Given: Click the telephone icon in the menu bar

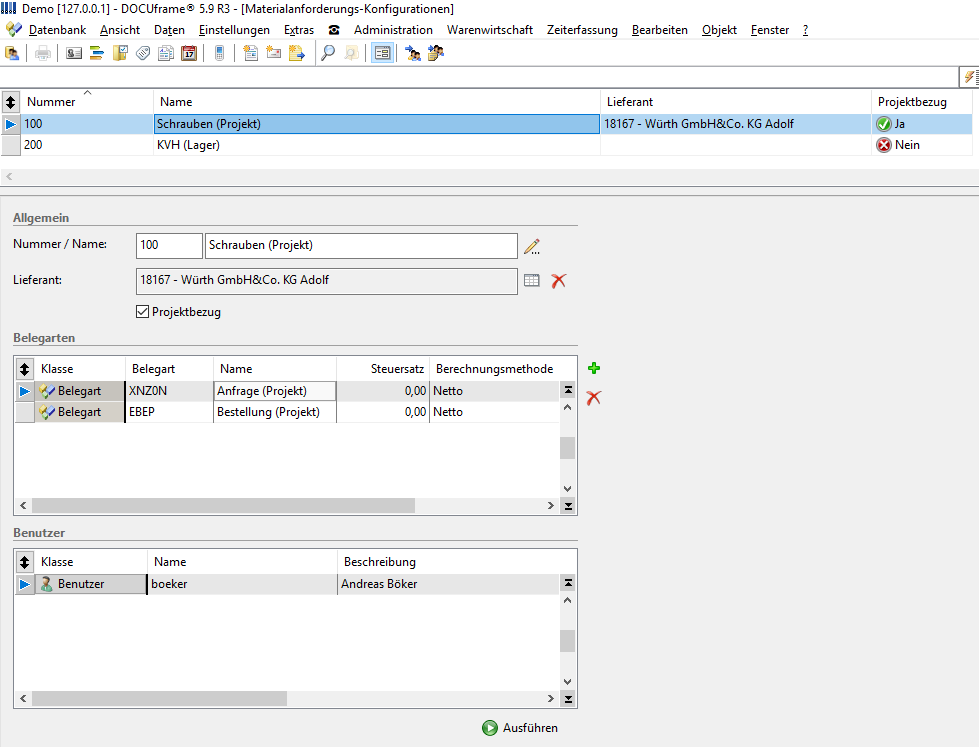Looking at the screenshot, I should 334,30.
